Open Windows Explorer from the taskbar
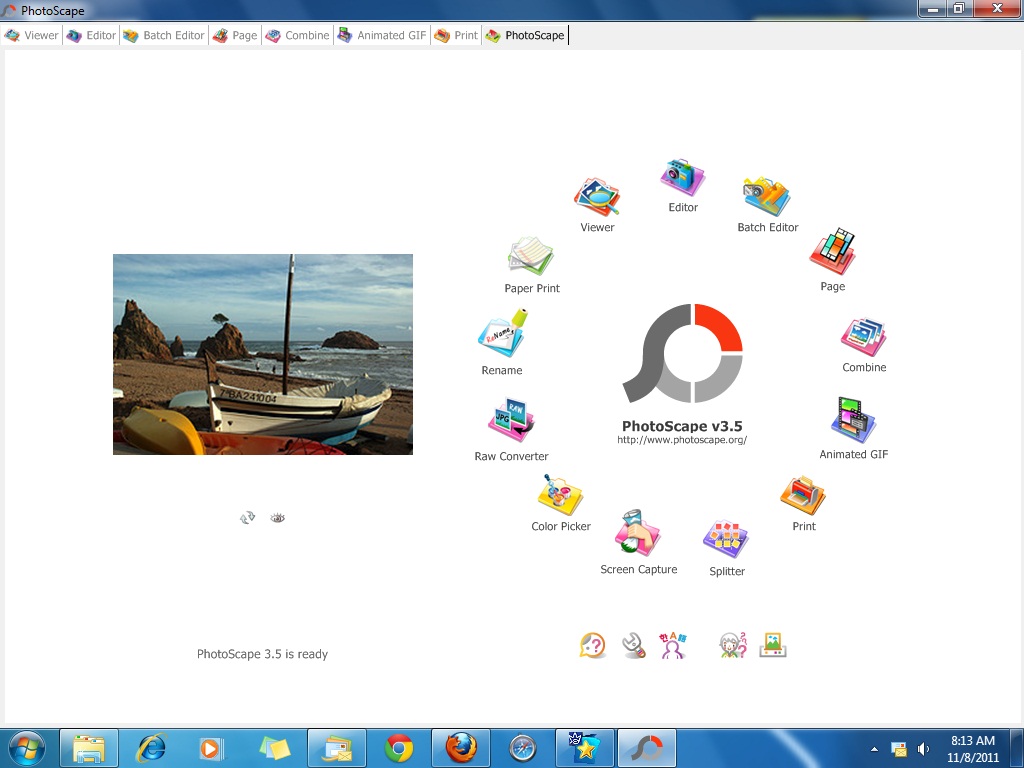This screenshot has width=1024, height=768. pyautogui.click(x=89, y=748)
